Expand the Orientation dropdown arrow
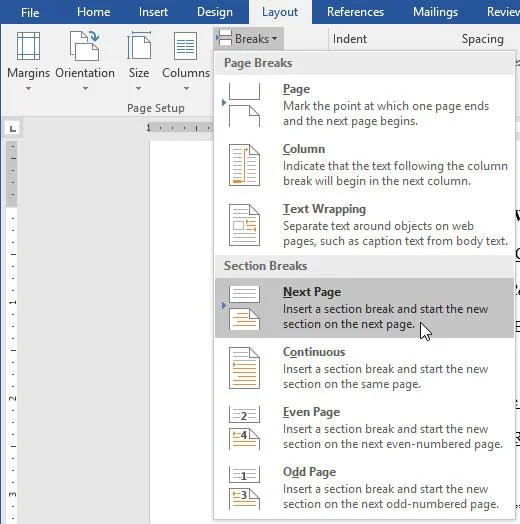 point(85,89)
